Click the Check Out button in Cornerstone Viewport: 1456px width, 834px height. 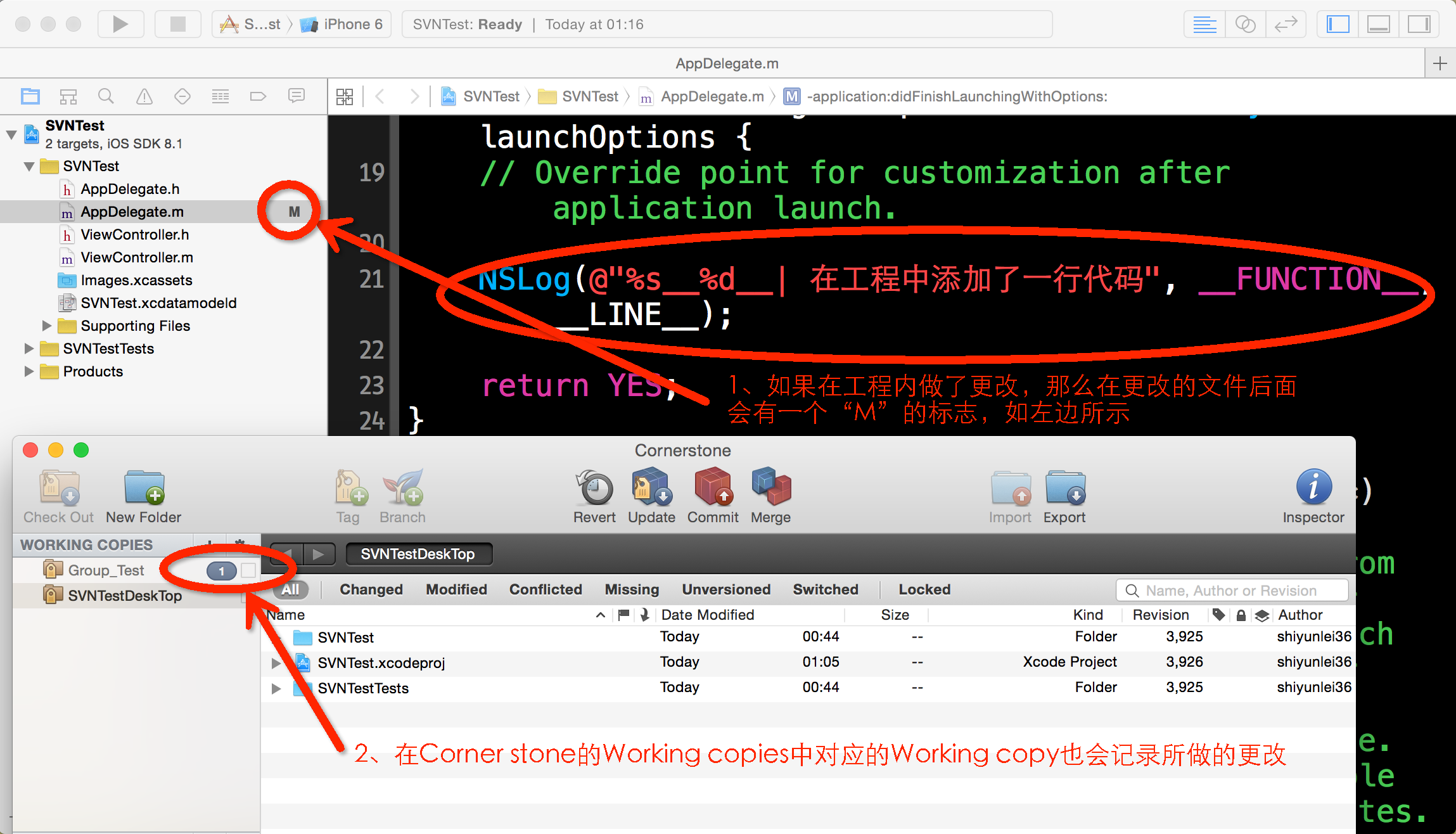click(x=58, y=497)
